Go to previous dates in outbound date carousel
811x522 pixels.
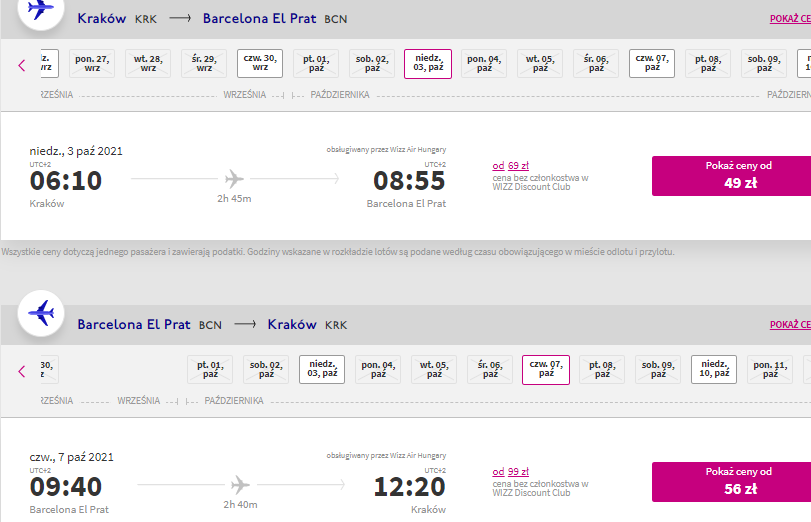[22, 65]
